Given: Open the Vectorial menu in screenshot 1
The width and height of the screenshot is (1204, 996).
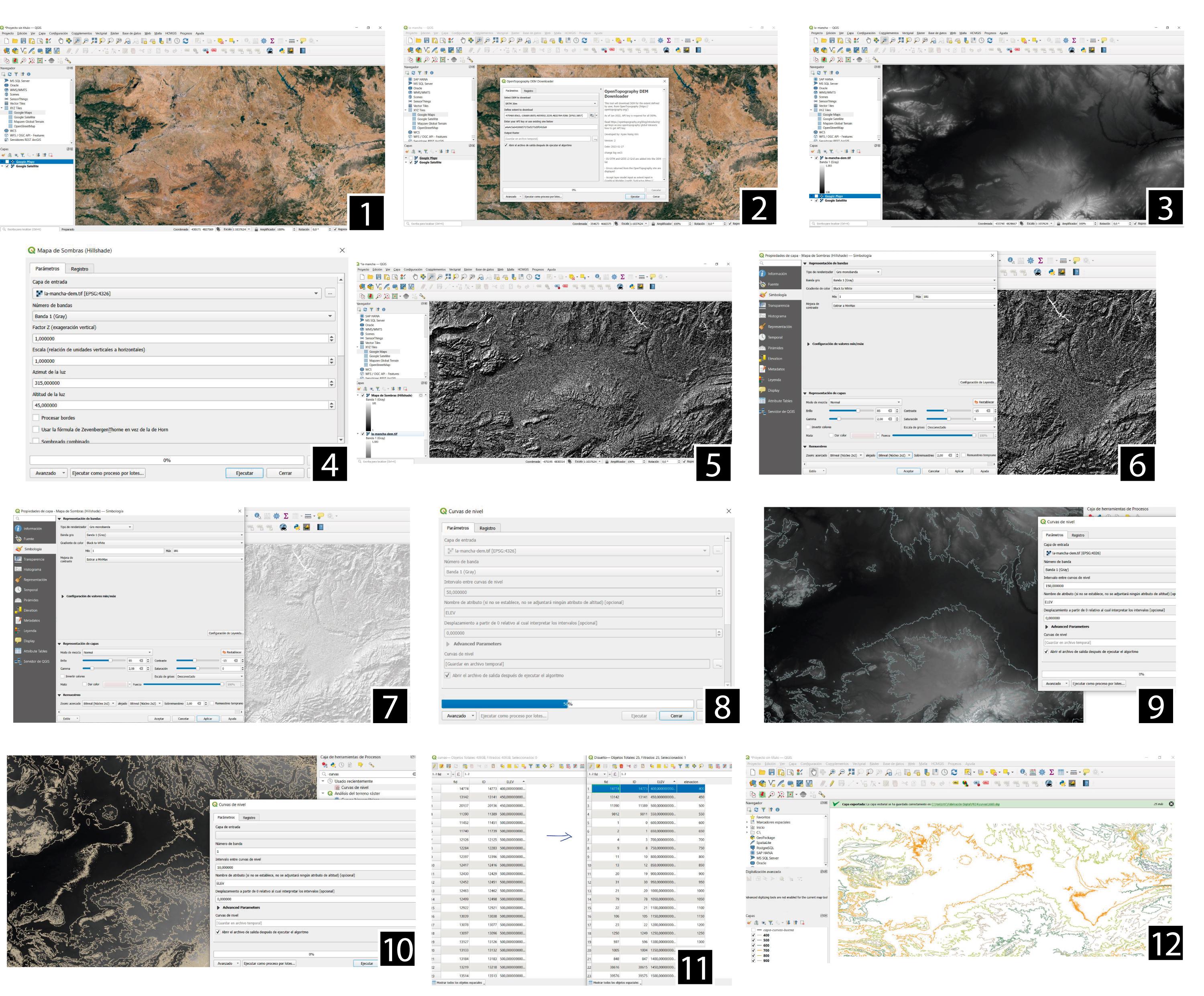Looking at the screenshot, I should 102,33.
